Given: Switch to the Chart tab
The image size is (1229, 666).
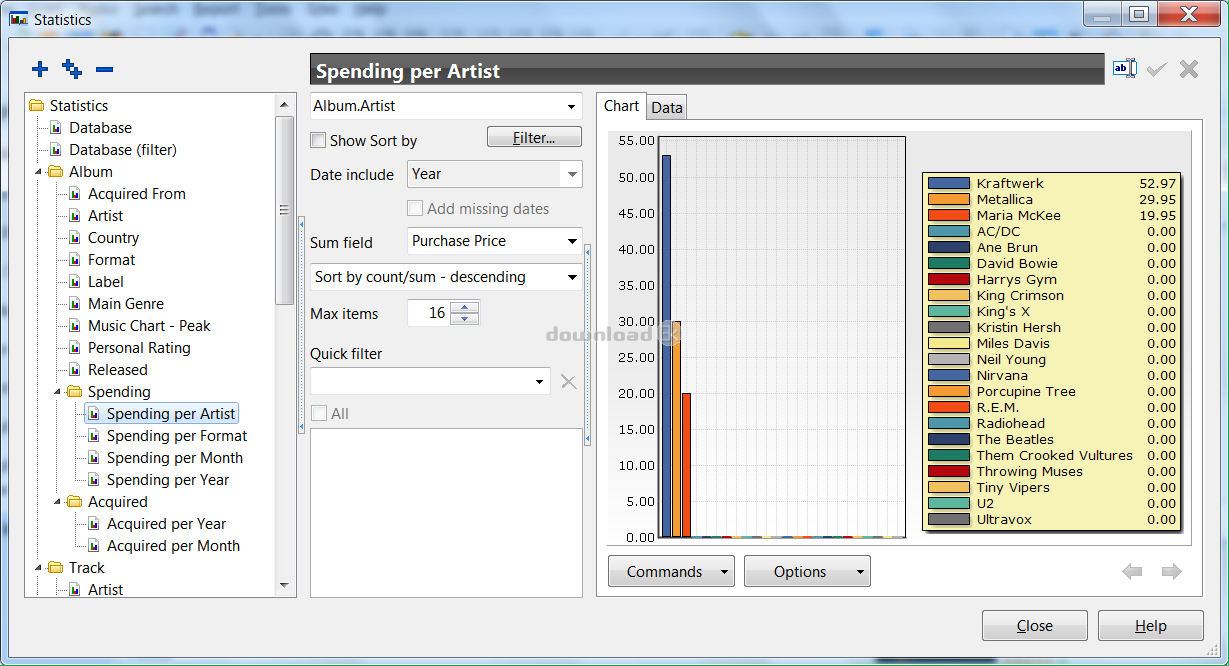Looking at the screenshot, I should click(x=621, y=106).
